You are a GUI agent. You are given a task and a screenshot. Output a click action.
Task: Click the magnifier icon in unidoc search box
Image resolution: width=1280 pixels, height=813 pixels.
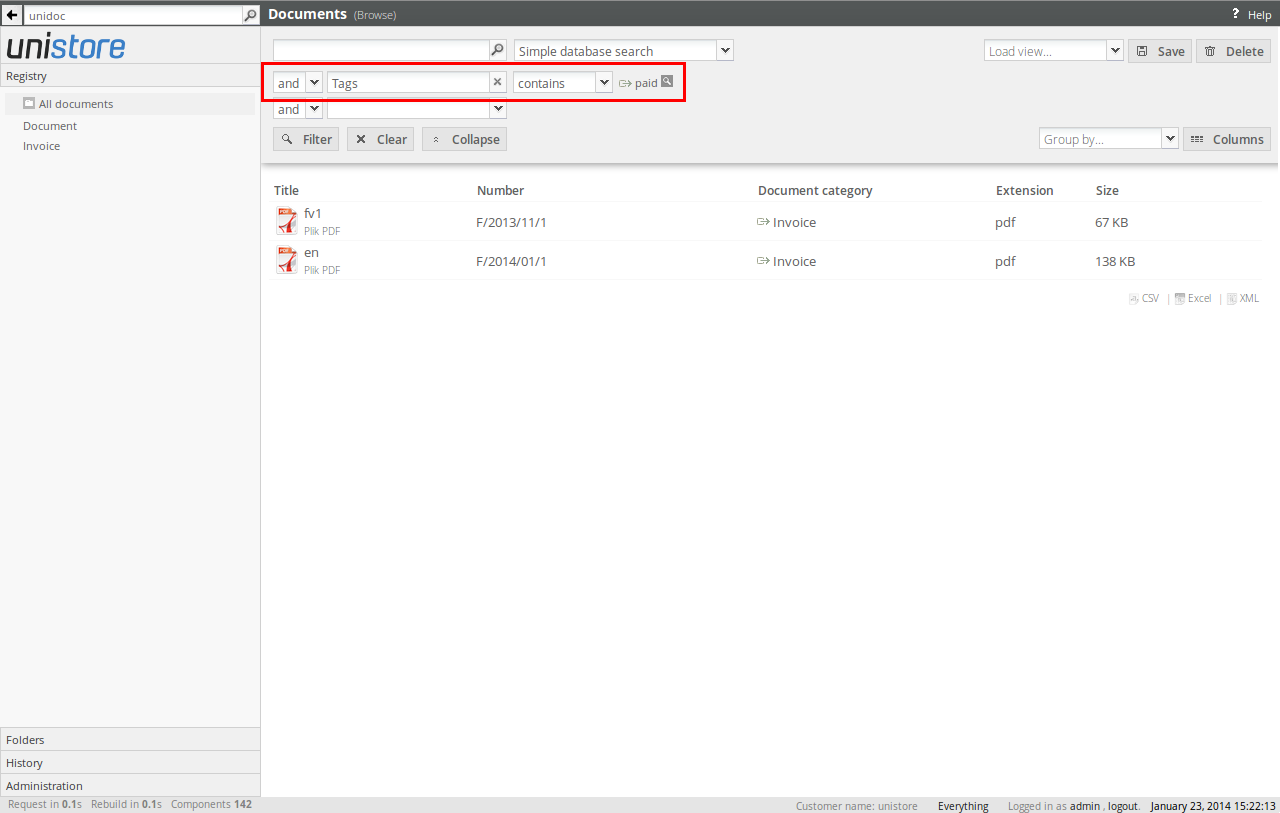point(251,15)
